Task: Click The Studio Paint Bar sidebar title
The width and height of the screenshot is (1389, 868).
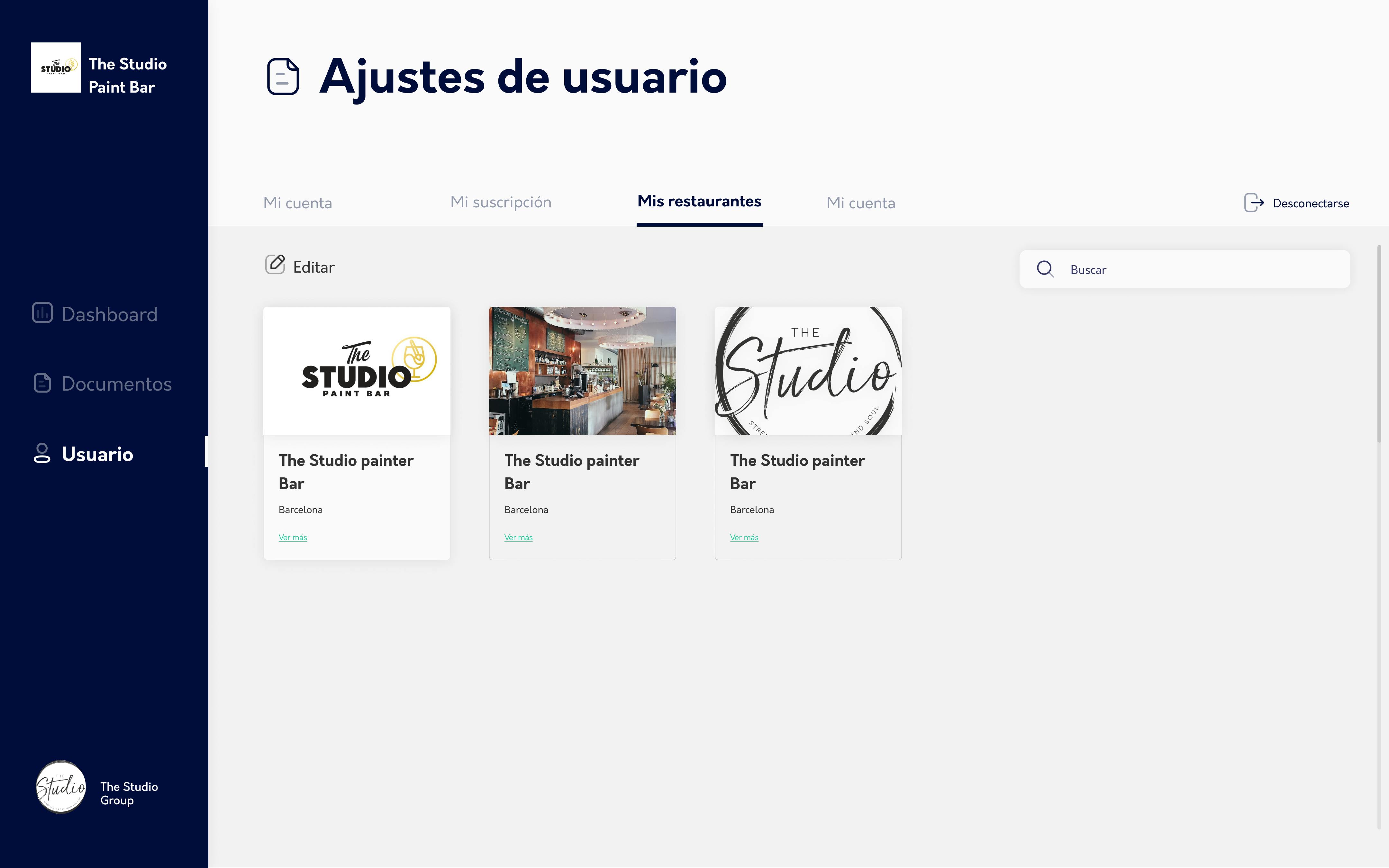Action: click(127, 75)
